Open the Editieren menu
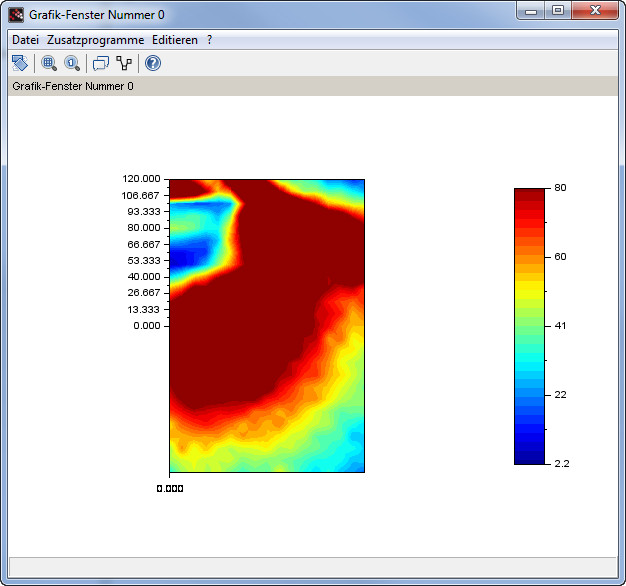Image resolution: width=626 pixels, height=586 pixels. [175, 40]
